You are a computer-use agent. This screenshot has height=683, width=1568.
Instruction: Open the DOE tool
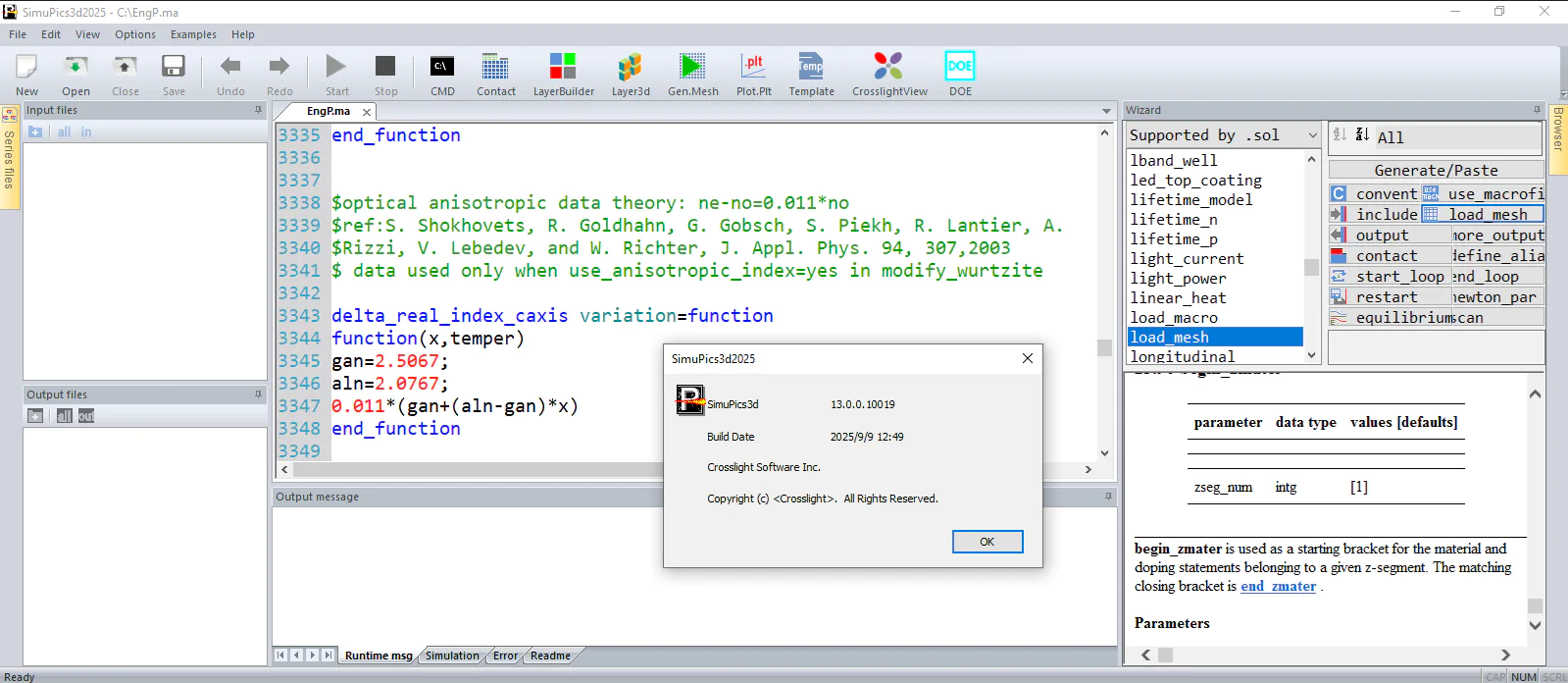[x=960, y=75]
